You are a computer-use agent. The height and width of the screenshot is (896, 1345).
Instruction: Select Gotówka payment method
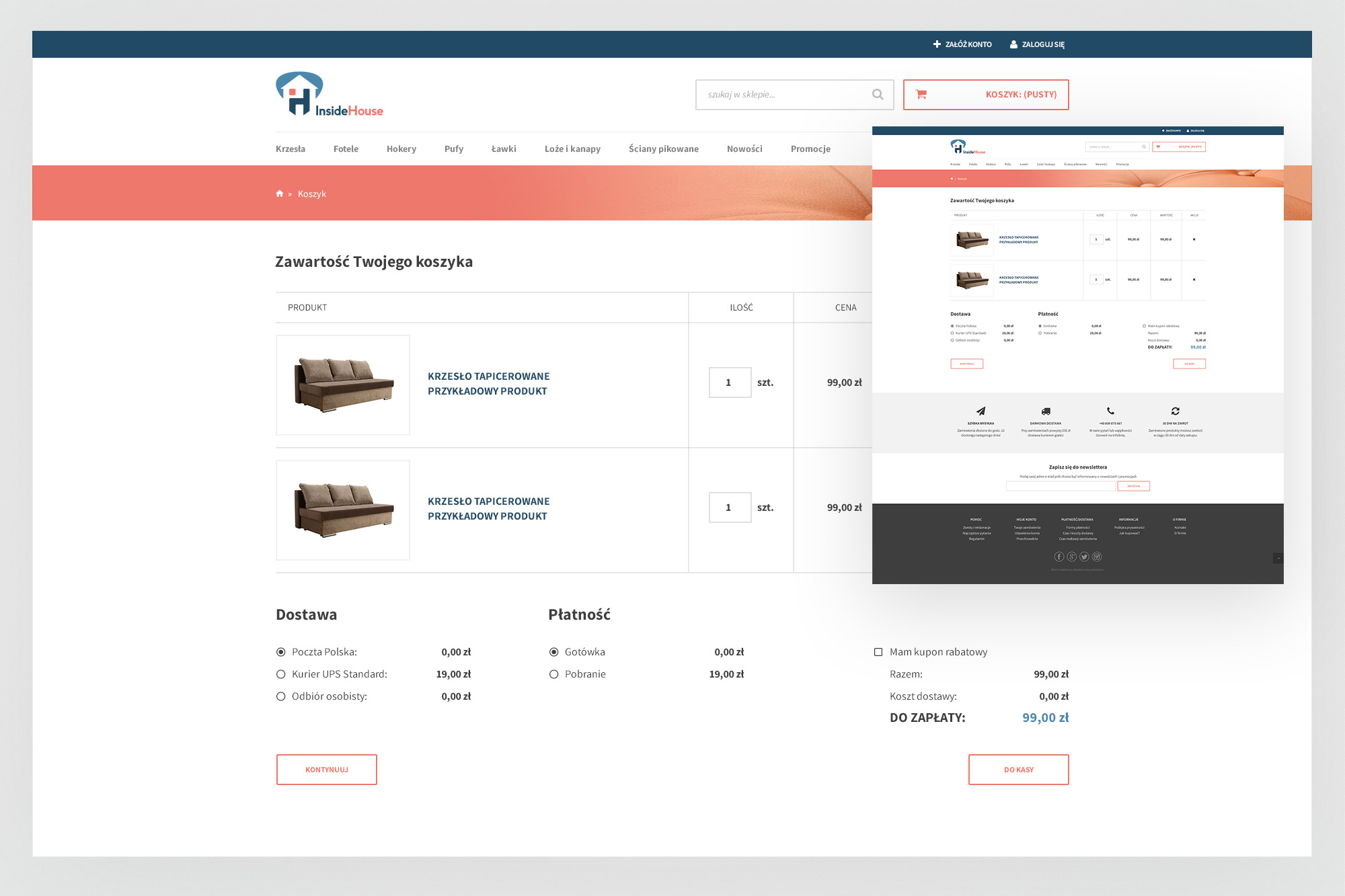point(554,652)
